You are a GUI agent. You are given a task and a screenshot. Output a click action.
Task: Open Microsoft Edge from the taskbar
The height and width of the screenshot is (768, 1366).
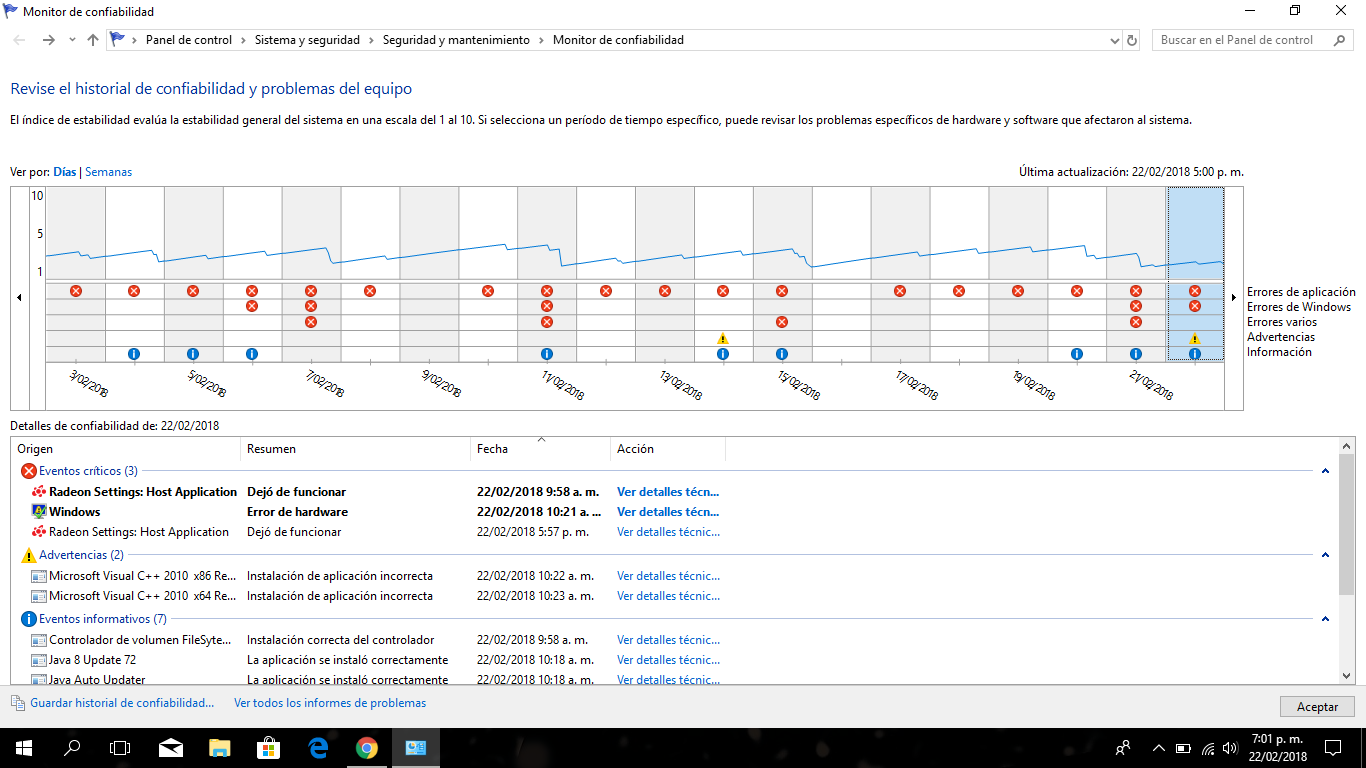point(318,747)
